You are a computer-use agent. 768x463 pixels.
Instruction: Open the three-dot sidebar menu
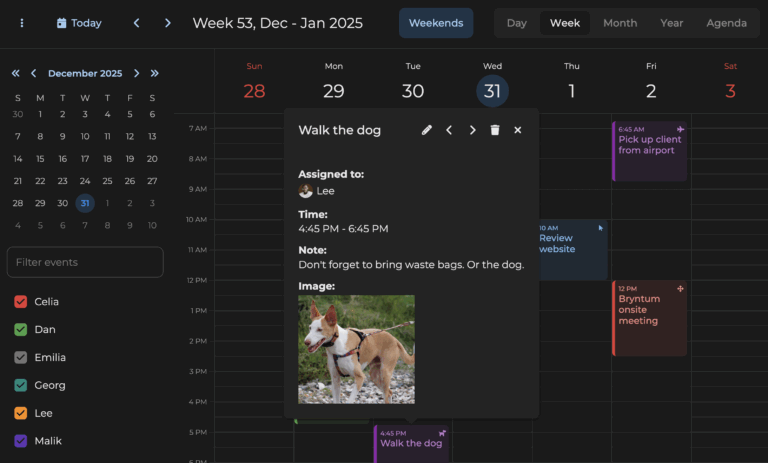coord(22,23)
